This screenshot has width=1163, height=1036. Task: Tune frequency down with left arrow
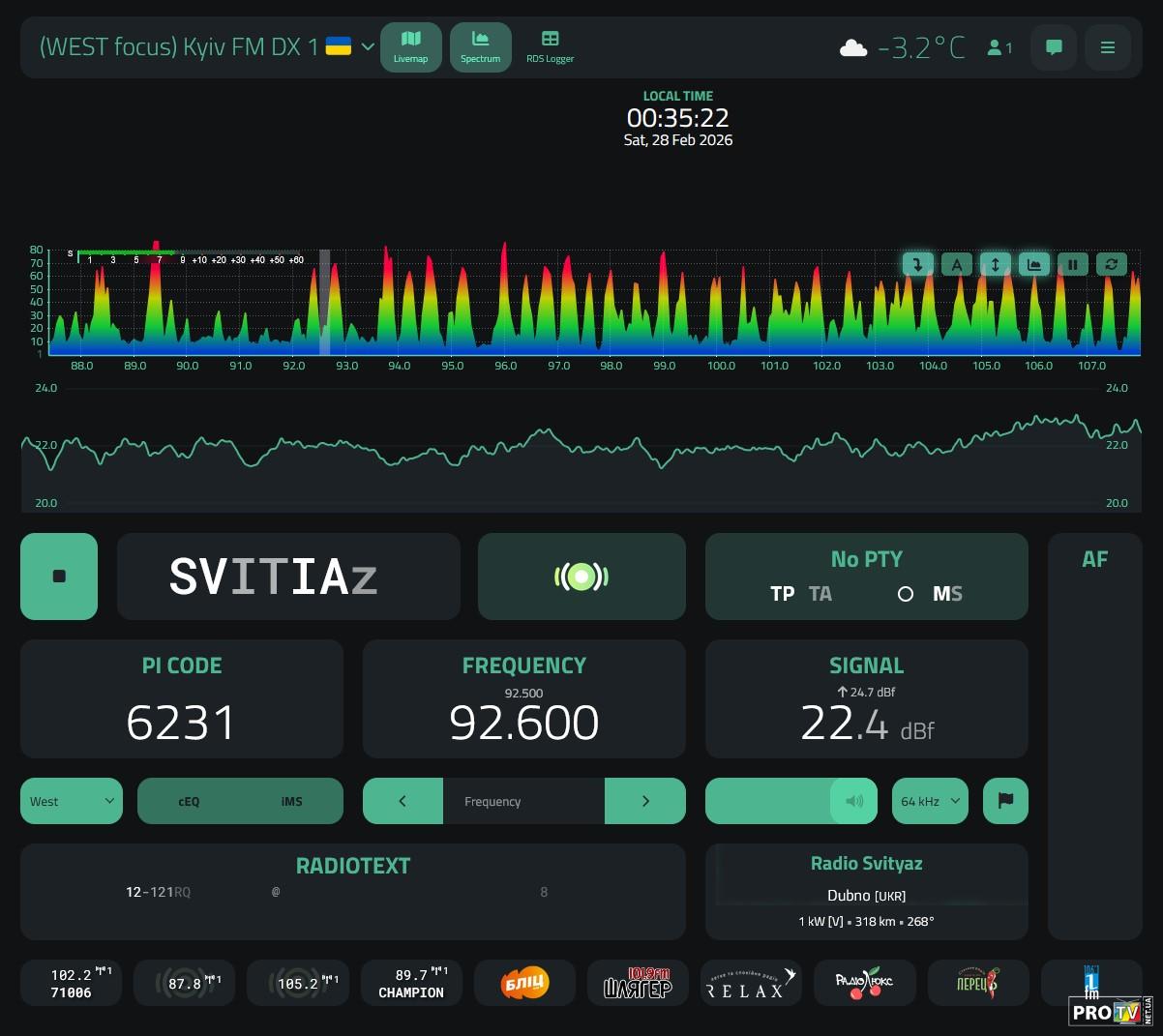[x=403, y=801]
